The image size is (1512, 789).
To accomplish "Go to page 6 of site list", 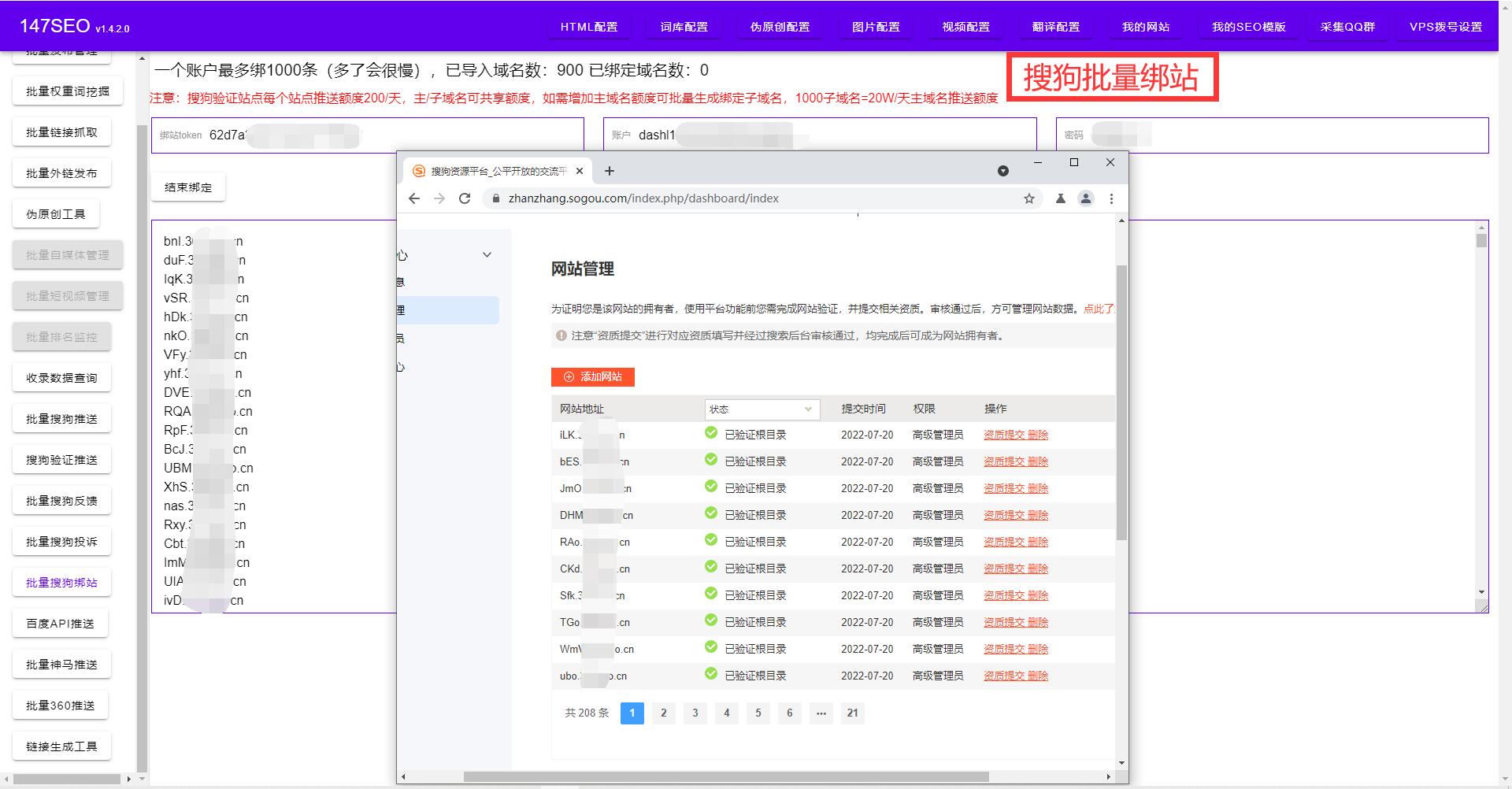I will pos(790,713).
